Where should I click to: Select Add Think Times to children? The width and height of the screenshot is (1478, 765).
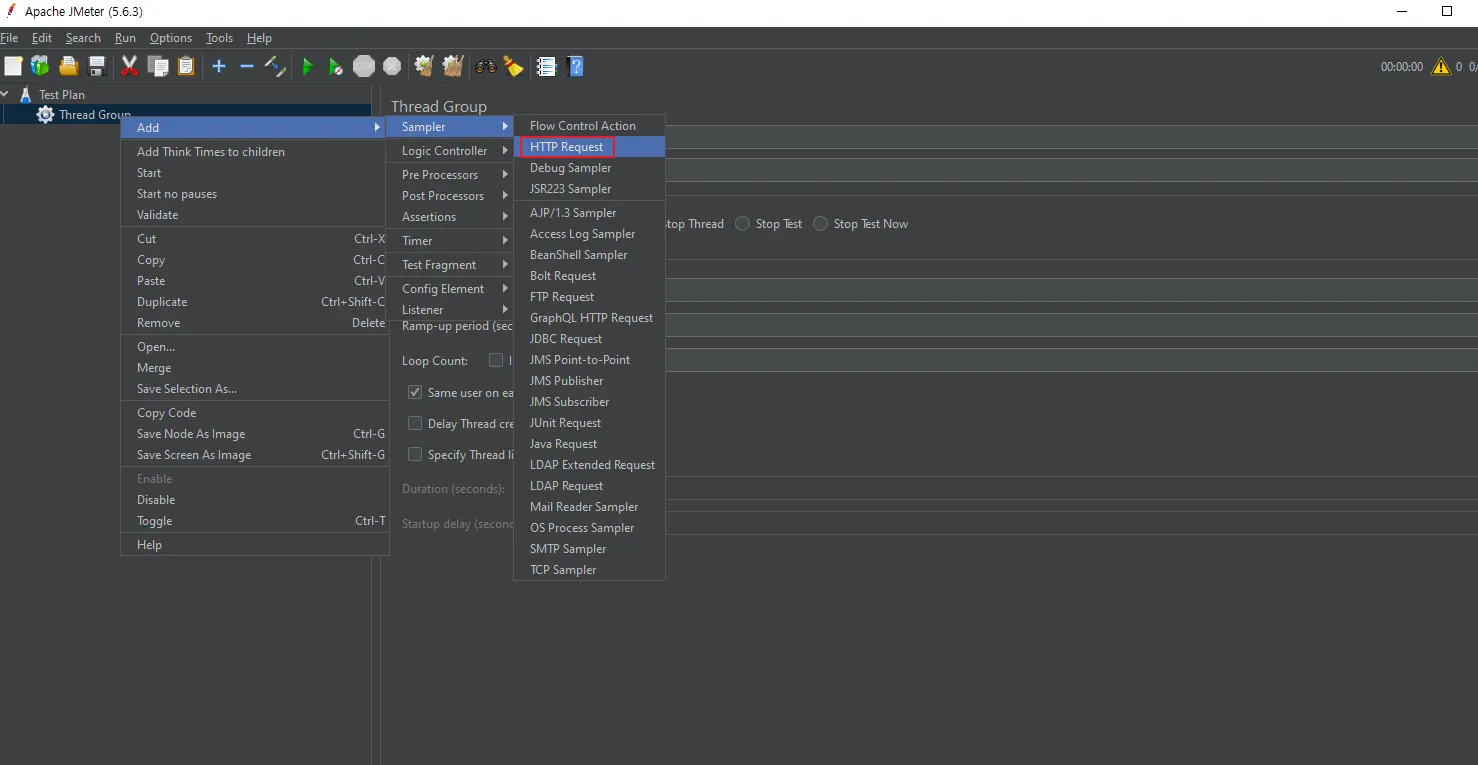click(254, 152)
